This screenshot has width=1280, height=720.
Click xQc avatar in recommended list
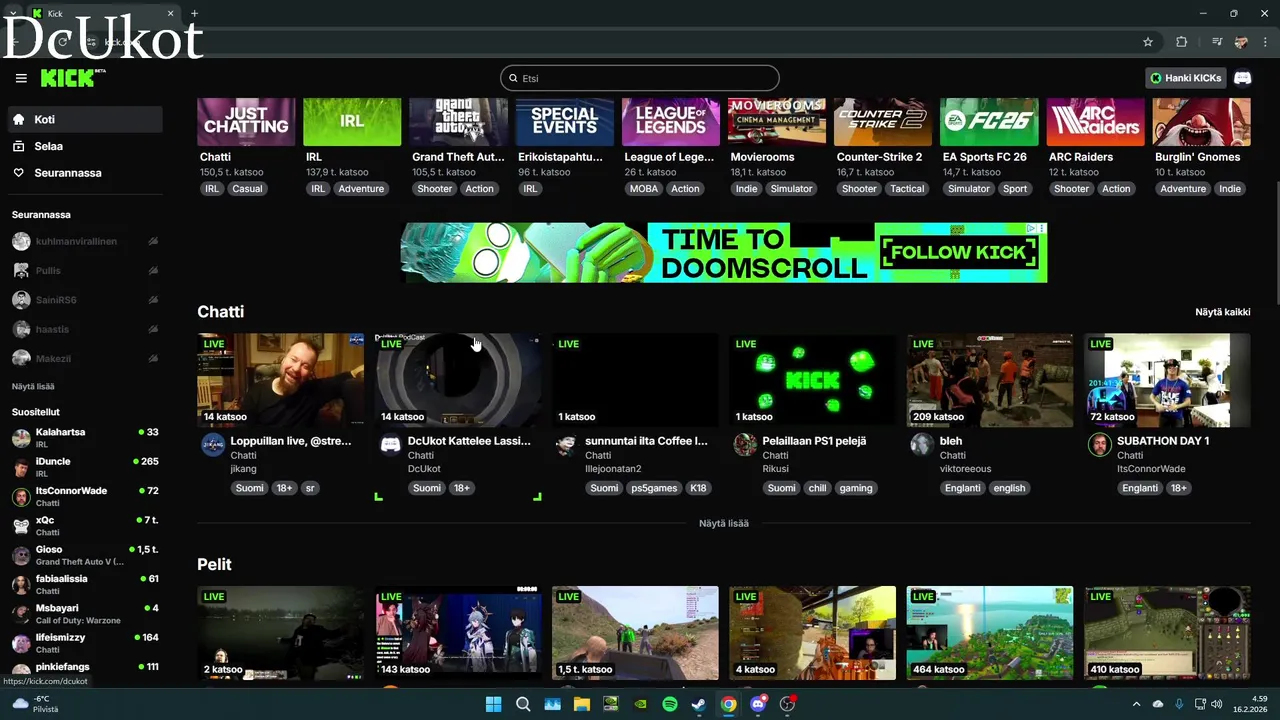coord(21,526)
